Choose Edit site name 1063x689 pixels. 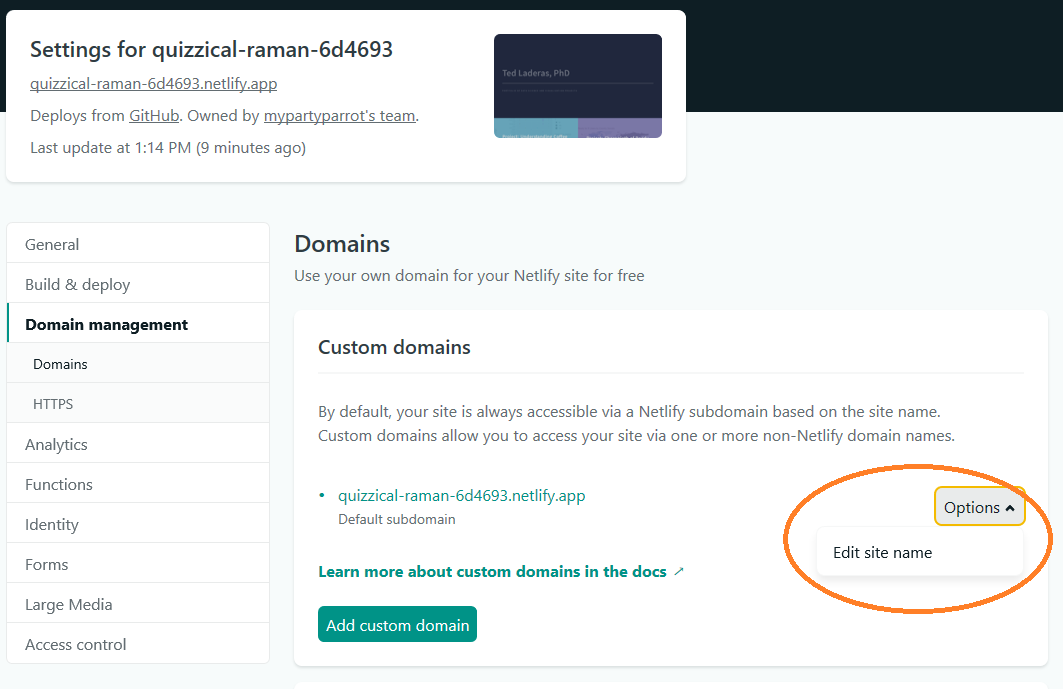pos(919,553)
